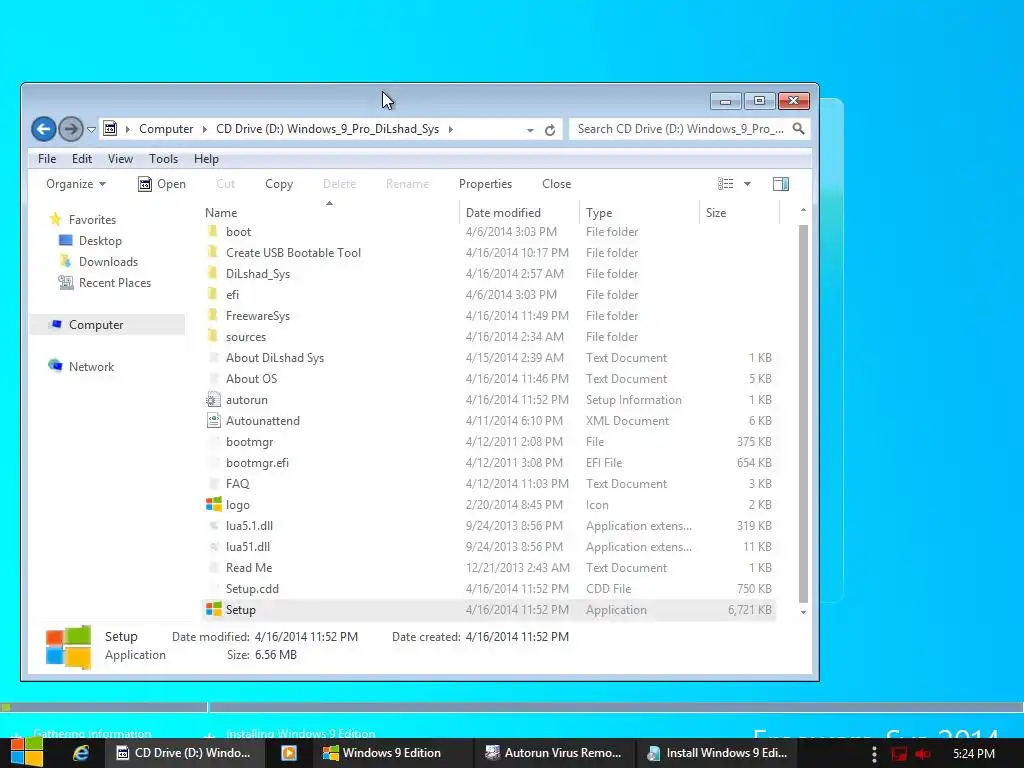Screen dimensions: 1024x768
Task: Select the Setup application file icon
Action: tap(214, 609)
